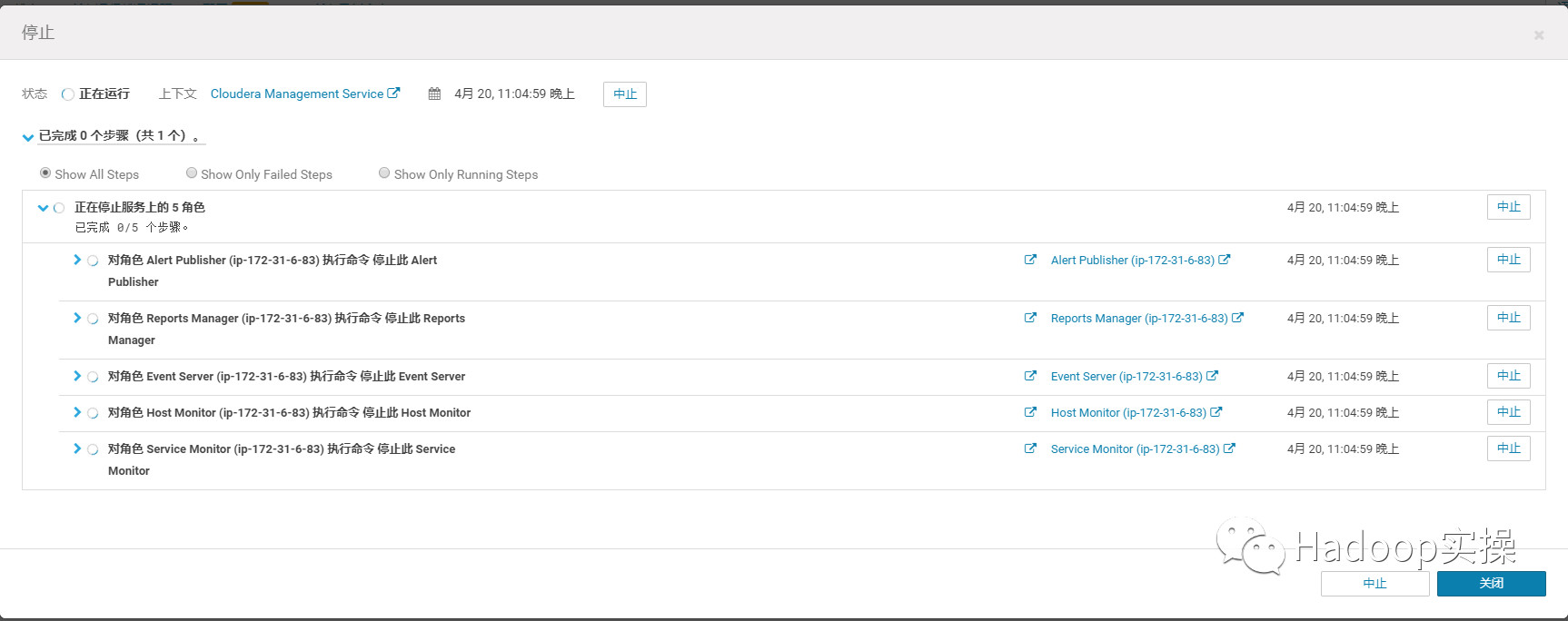The image size is (1568, 621).
Task: Select Show Only Failed Steps option
Action: [x=192, y=172]
